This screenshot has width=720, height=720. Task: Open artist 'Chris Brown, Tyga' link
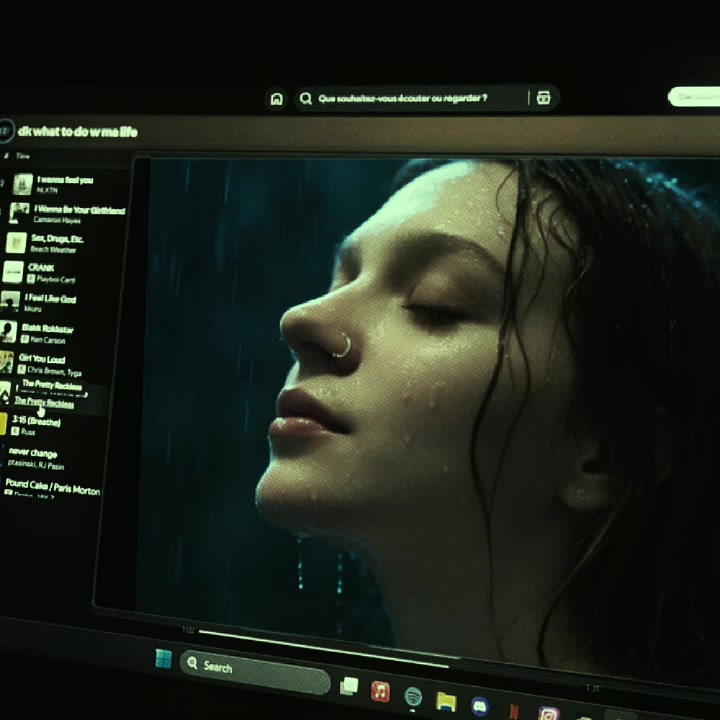pos(54,371)
